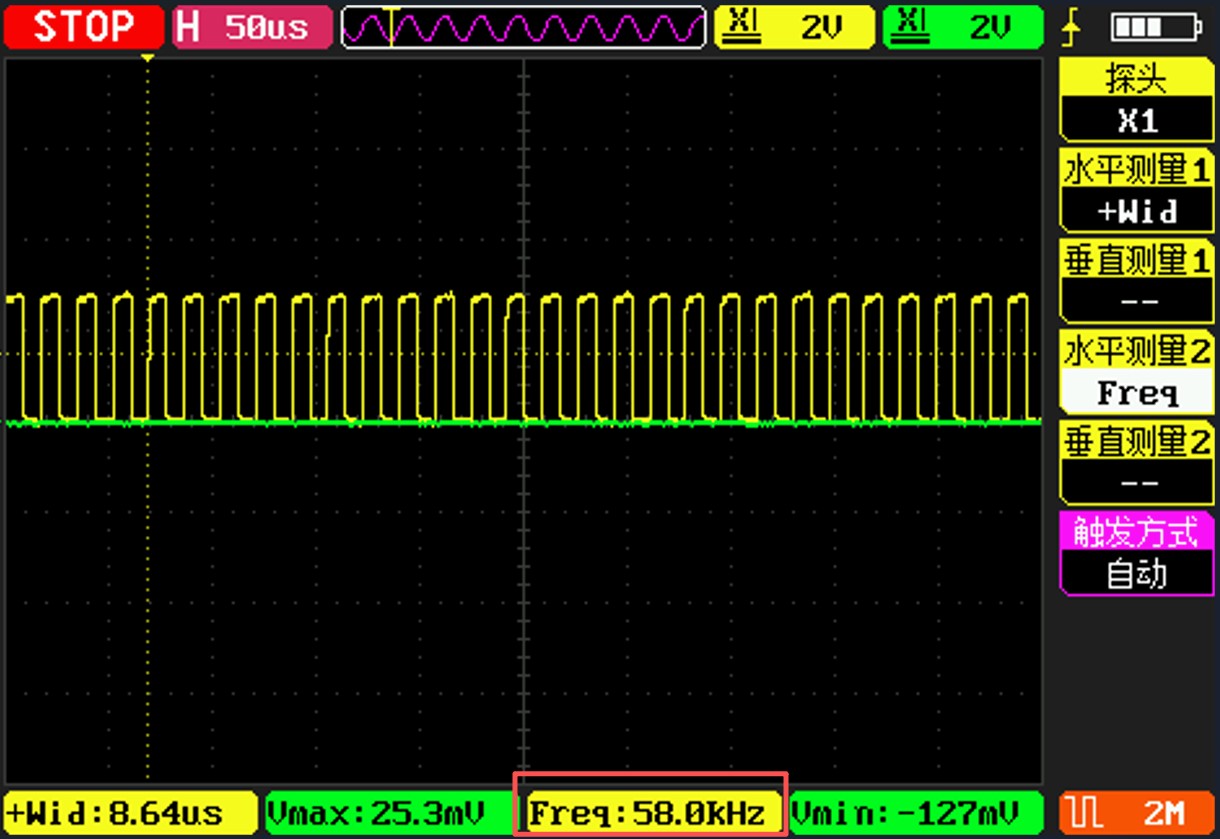Screen dimensions: 1220x839
Task: Click the rising edge trigger icon
Action: pos(1071,29)
